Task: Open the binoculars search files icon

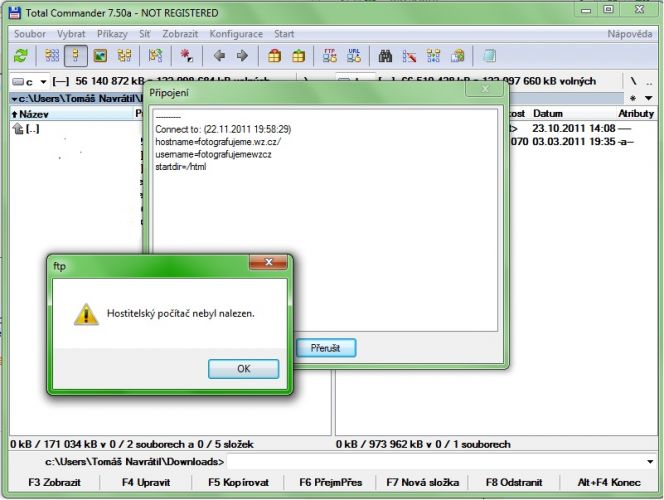Action: (x=385, y=55)
